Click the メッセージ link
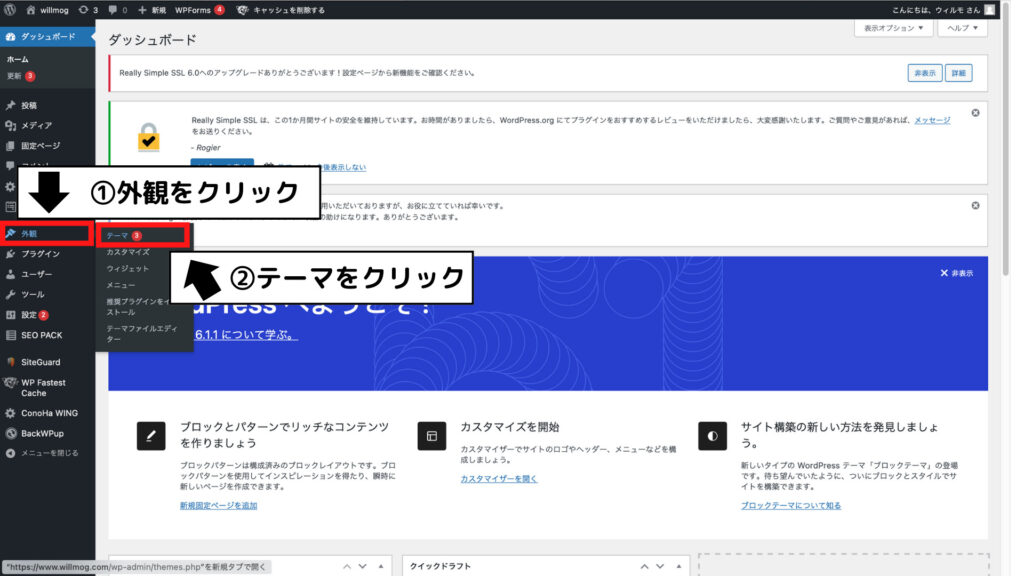The height and width of the screenshot is (576, 1024). pos(932,120)
